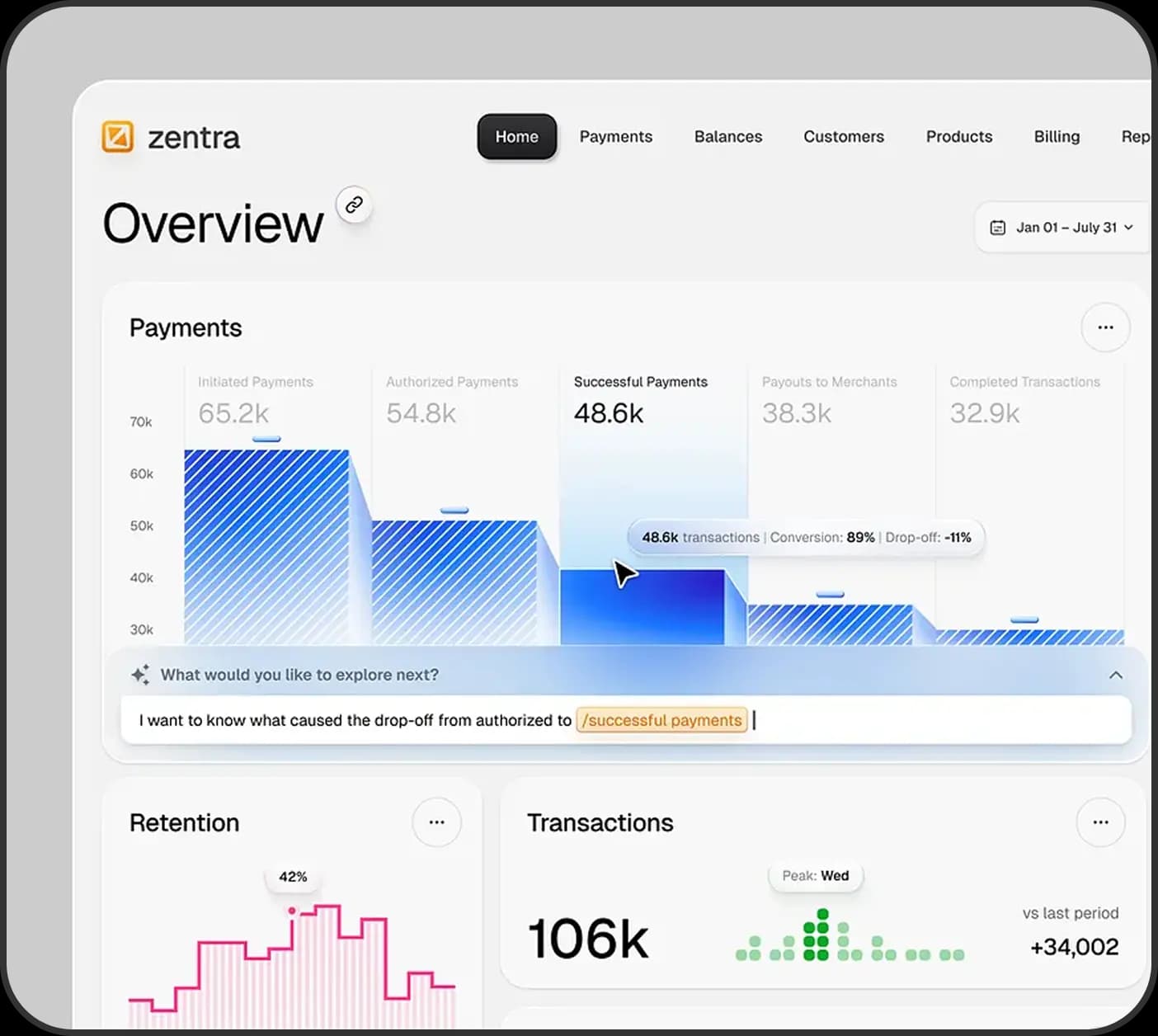Click into the explore prompt text field

pos(626,720)
